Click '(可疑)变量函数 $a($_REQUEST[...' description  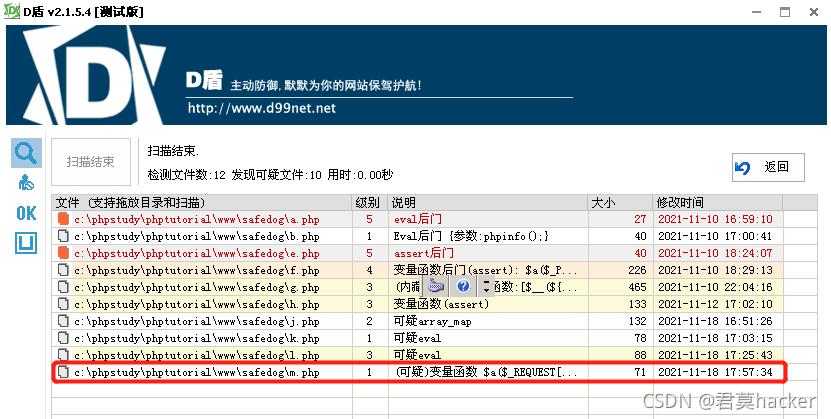tap(487, 372)
